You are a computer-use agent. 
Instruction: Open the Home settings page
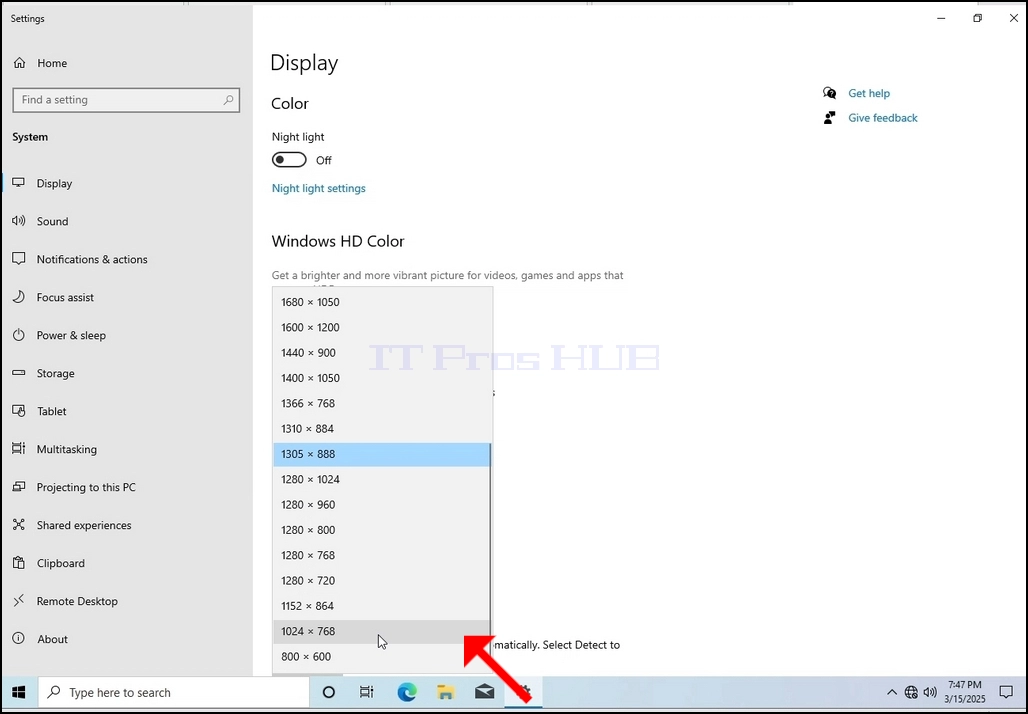[x=41, y=63]
